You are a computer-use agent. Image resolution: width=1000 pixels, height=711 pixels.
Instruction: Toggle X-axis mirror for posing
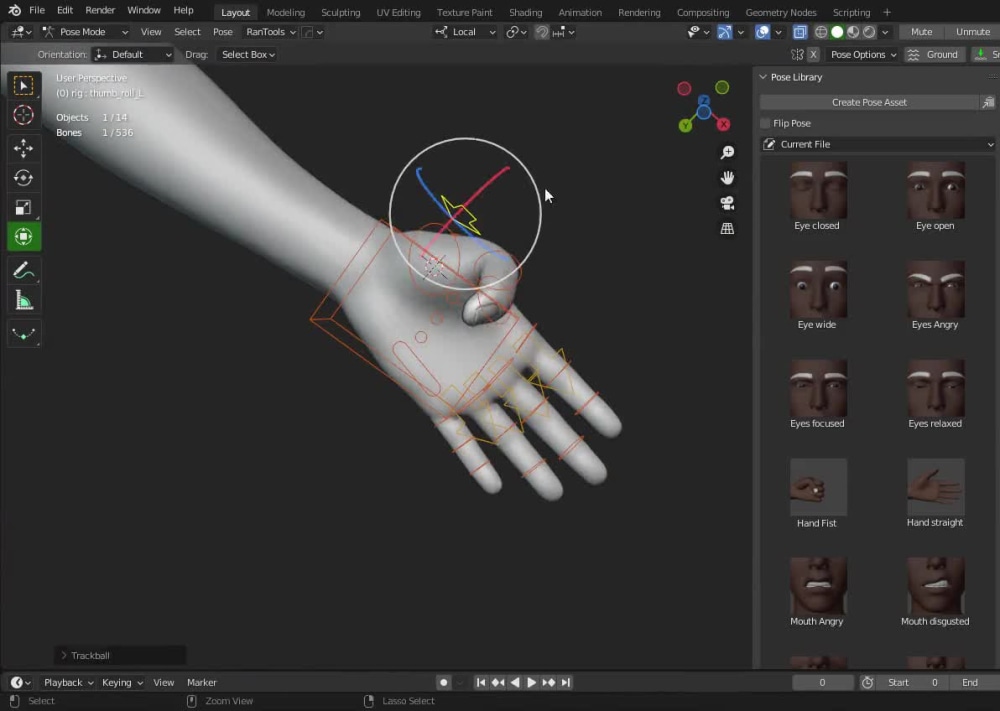[x=813, y=54]
